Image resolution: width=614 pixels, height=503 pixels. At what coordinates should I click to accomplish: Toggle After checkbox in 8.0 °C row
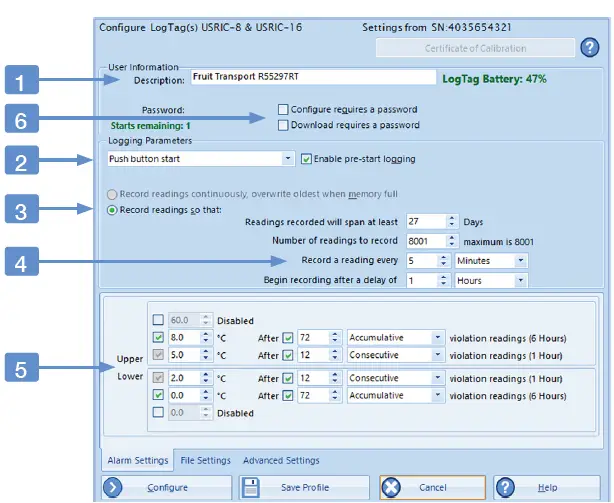click(x=288, y=337)
